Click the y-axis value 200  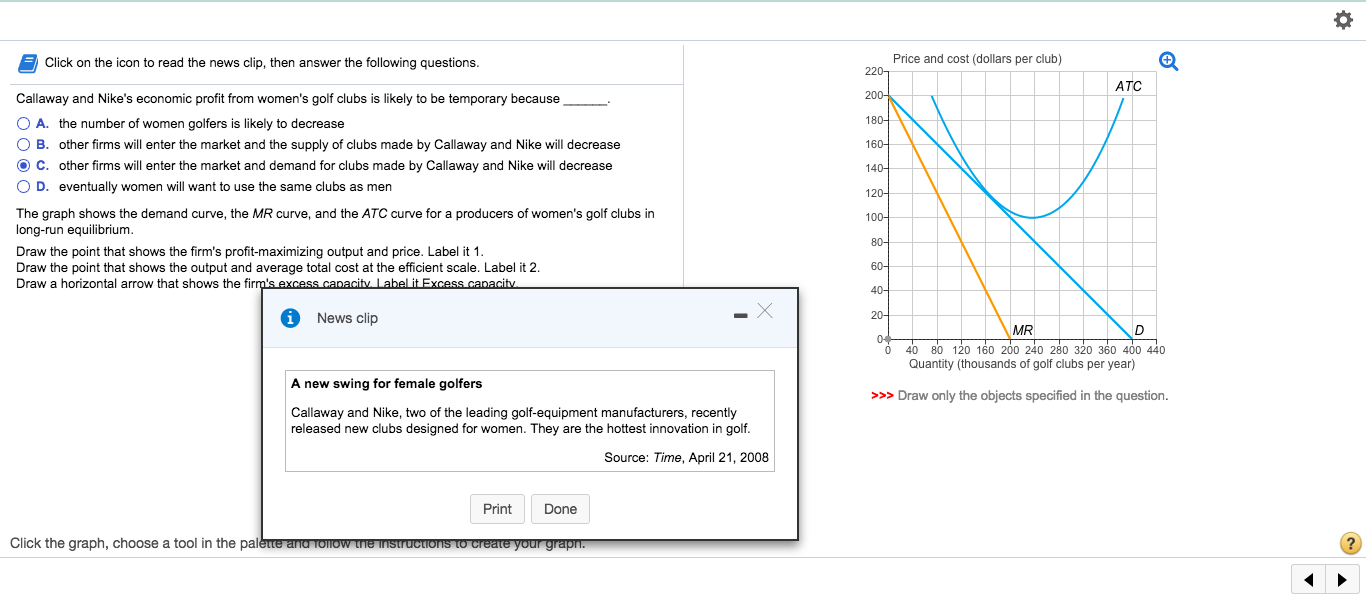click(x=873, y=96)
